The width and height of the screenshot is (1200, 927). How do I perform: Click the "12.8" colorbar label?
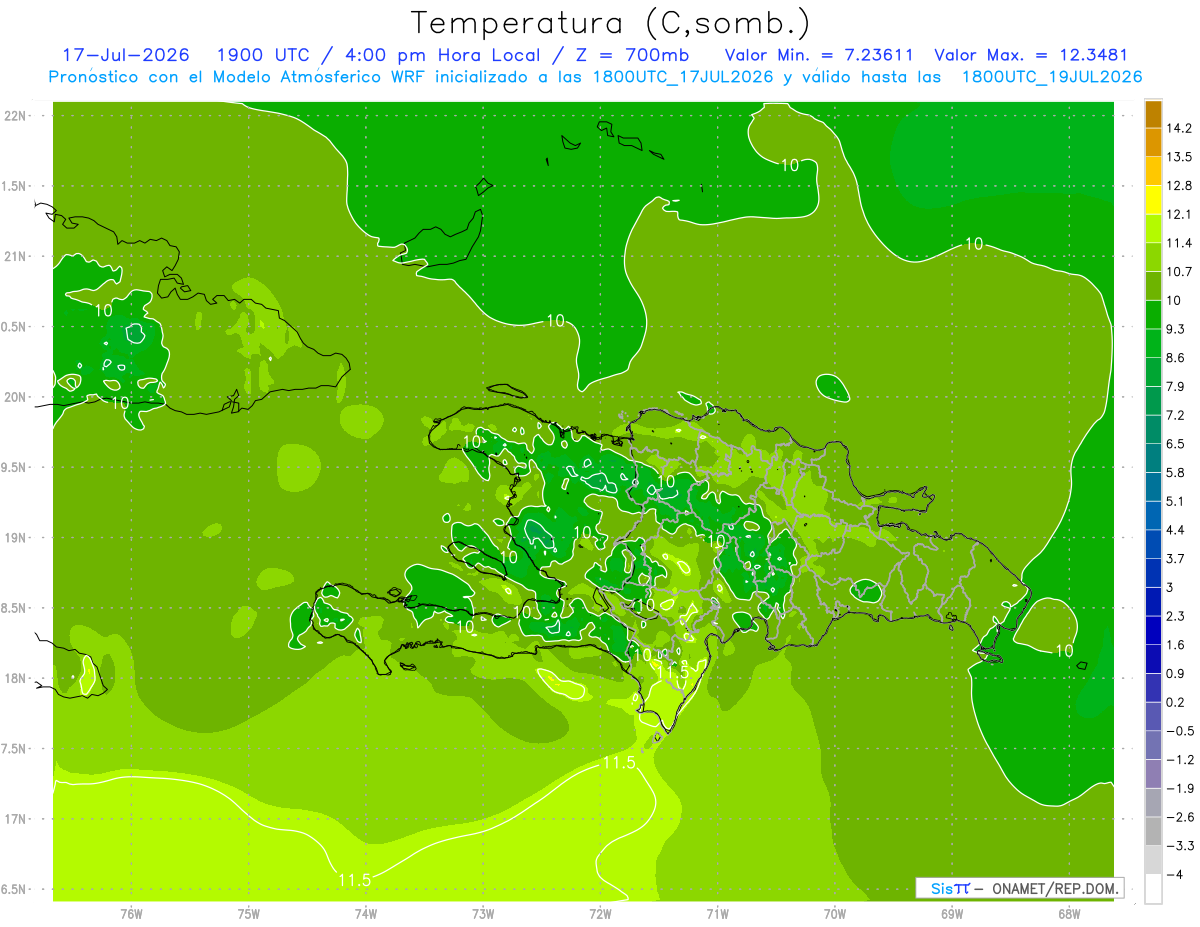[1180, 186]
